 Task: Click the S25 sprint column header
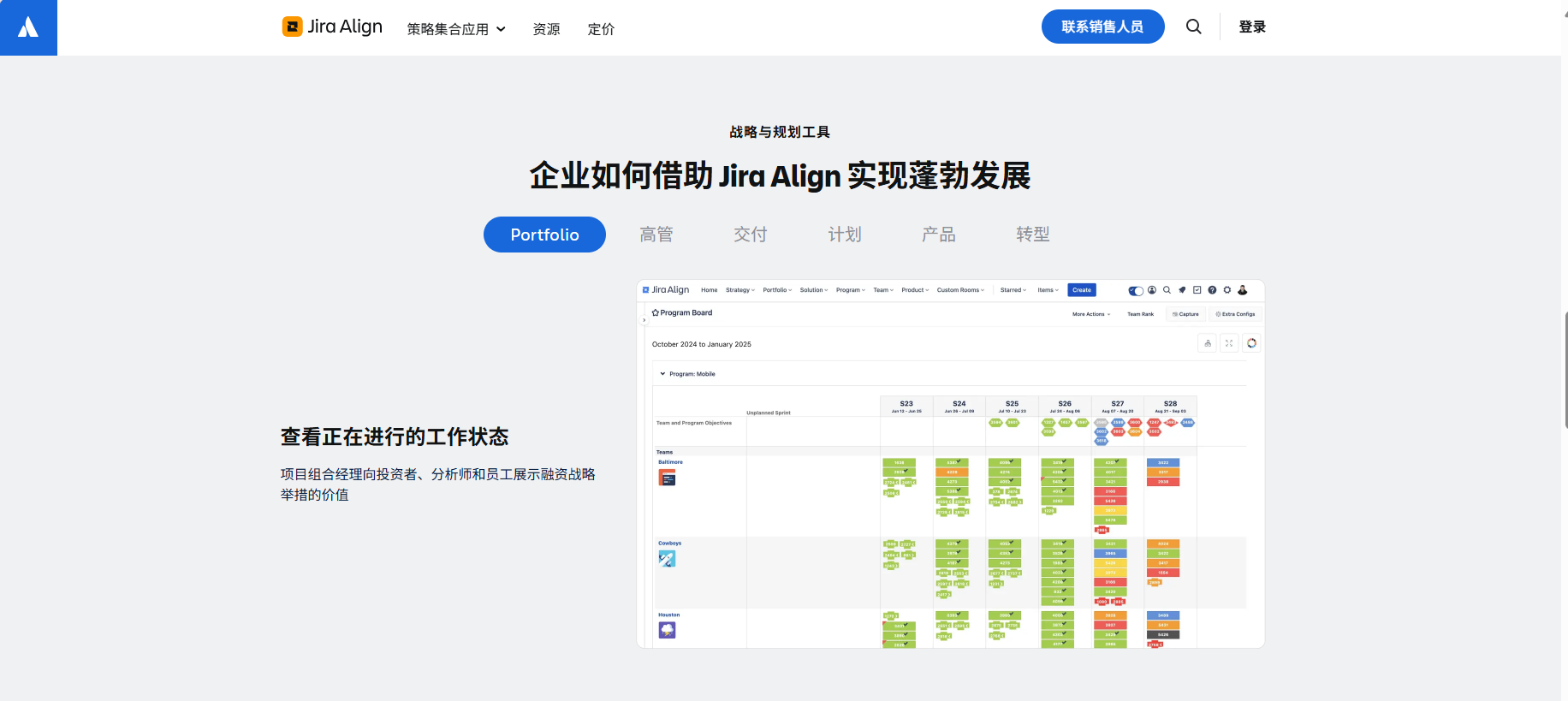pos(1012,407)
